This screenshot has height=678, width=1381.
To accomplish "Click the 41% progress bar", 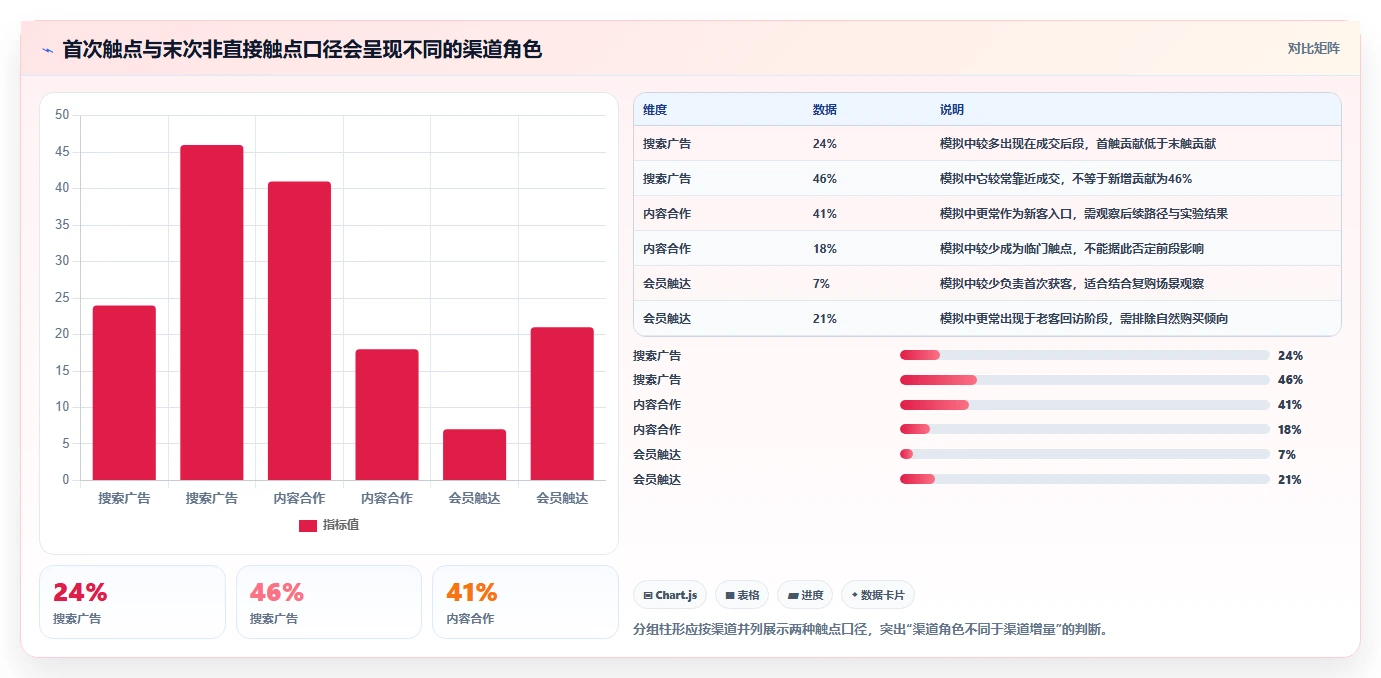I will click(x=1084, y=405).
